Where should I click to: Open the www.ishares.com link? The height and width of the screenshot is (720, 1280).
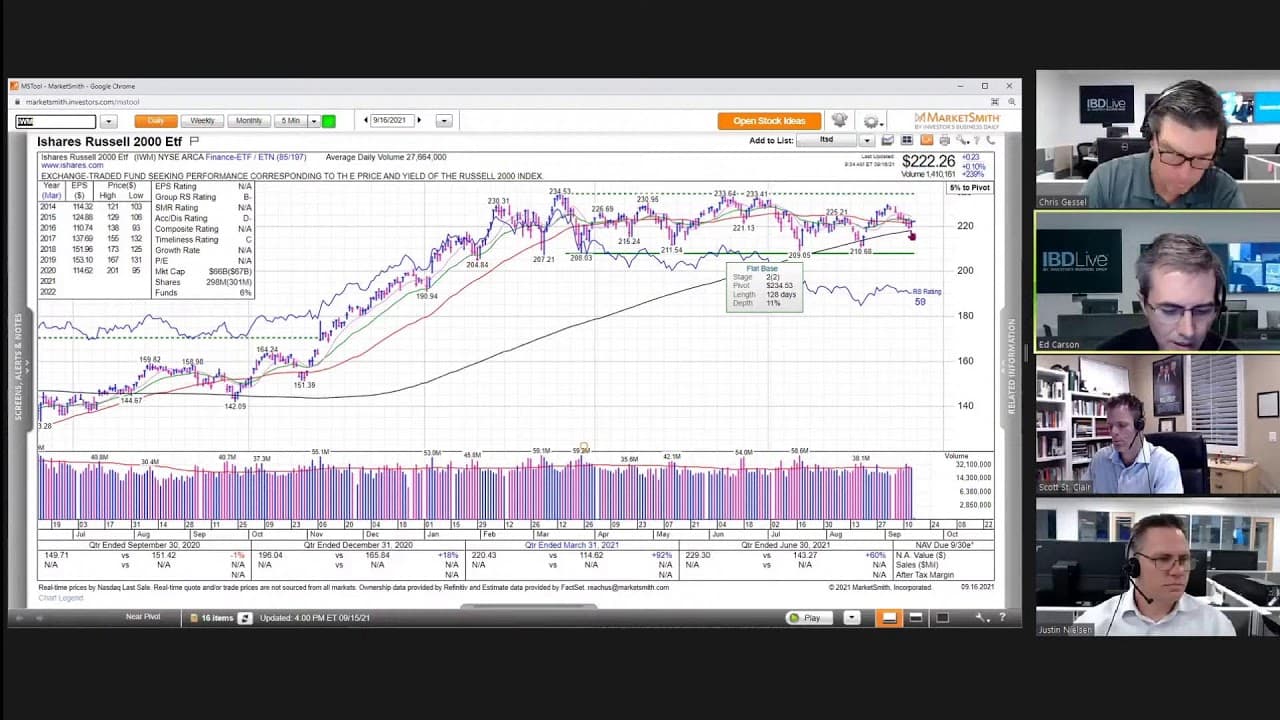point(71,166)
